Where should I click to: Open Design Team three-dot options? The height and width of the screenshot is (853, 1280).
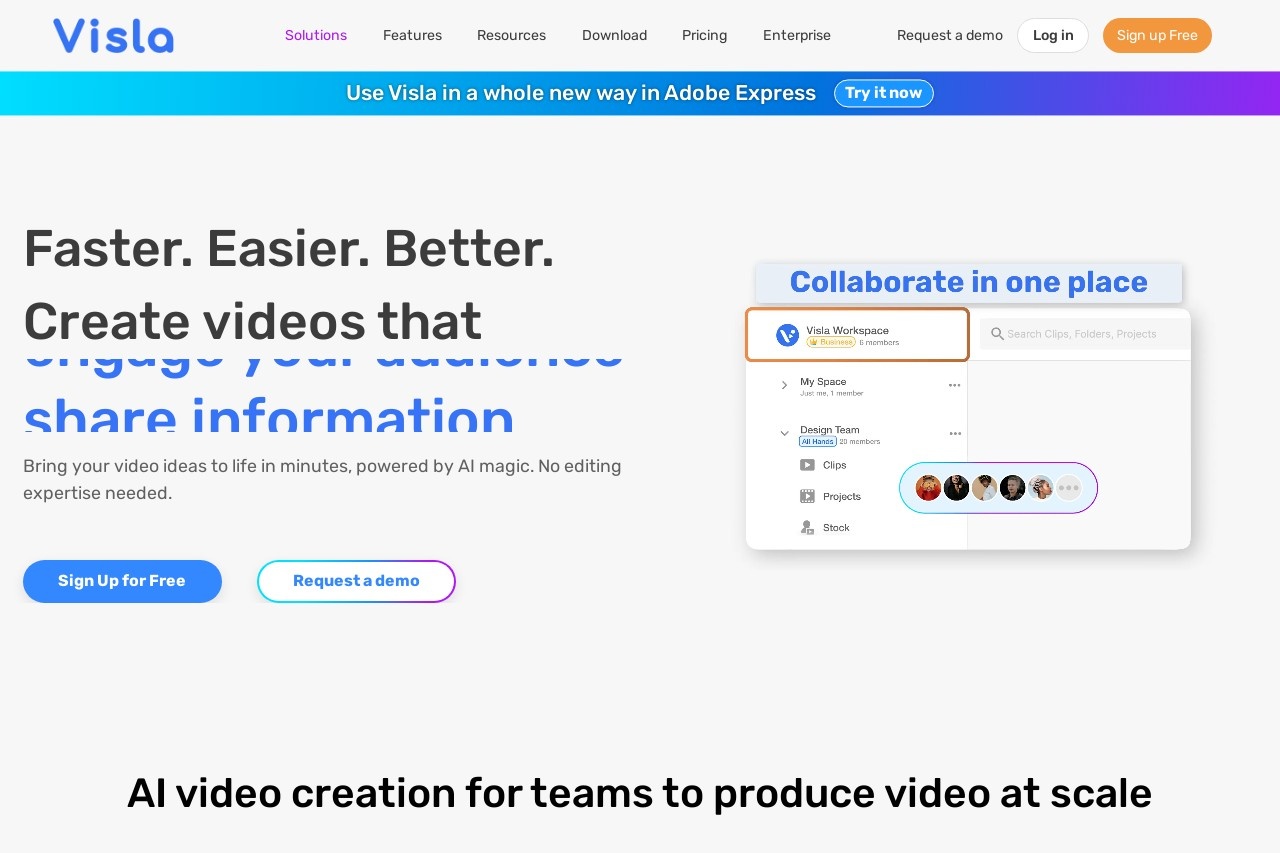coord(954,434)
